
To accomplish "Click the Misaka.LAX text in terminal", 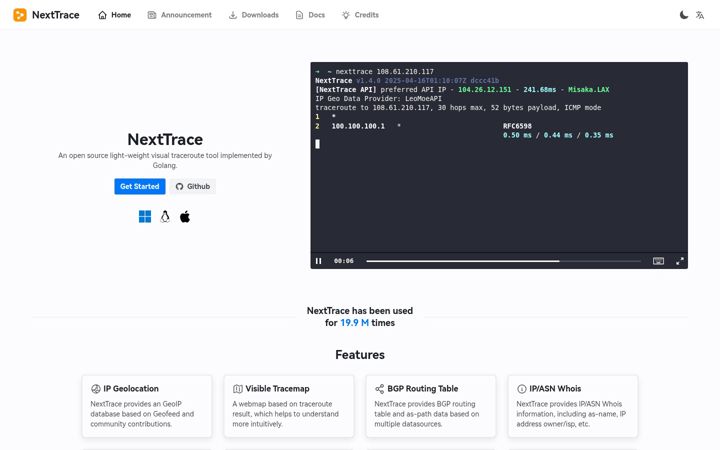I will coord(589,90).
